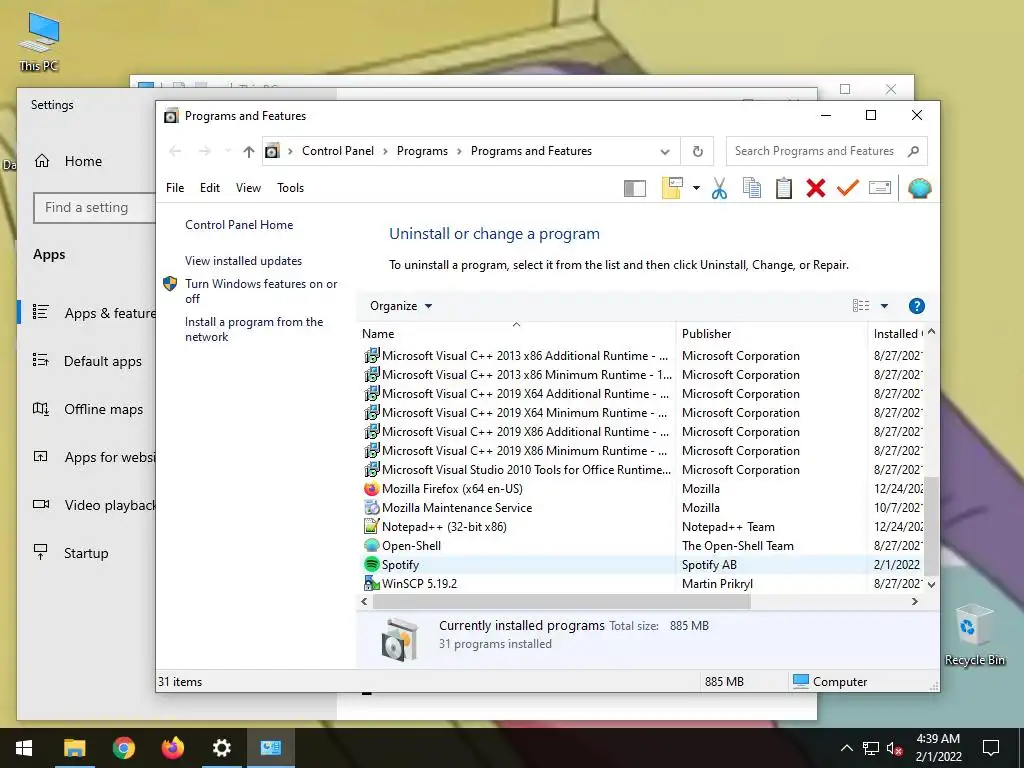Click the email envelope toolbar icon
Image resolution: width=1024 pixels, height=768 pixels.
tap(880, 189)
